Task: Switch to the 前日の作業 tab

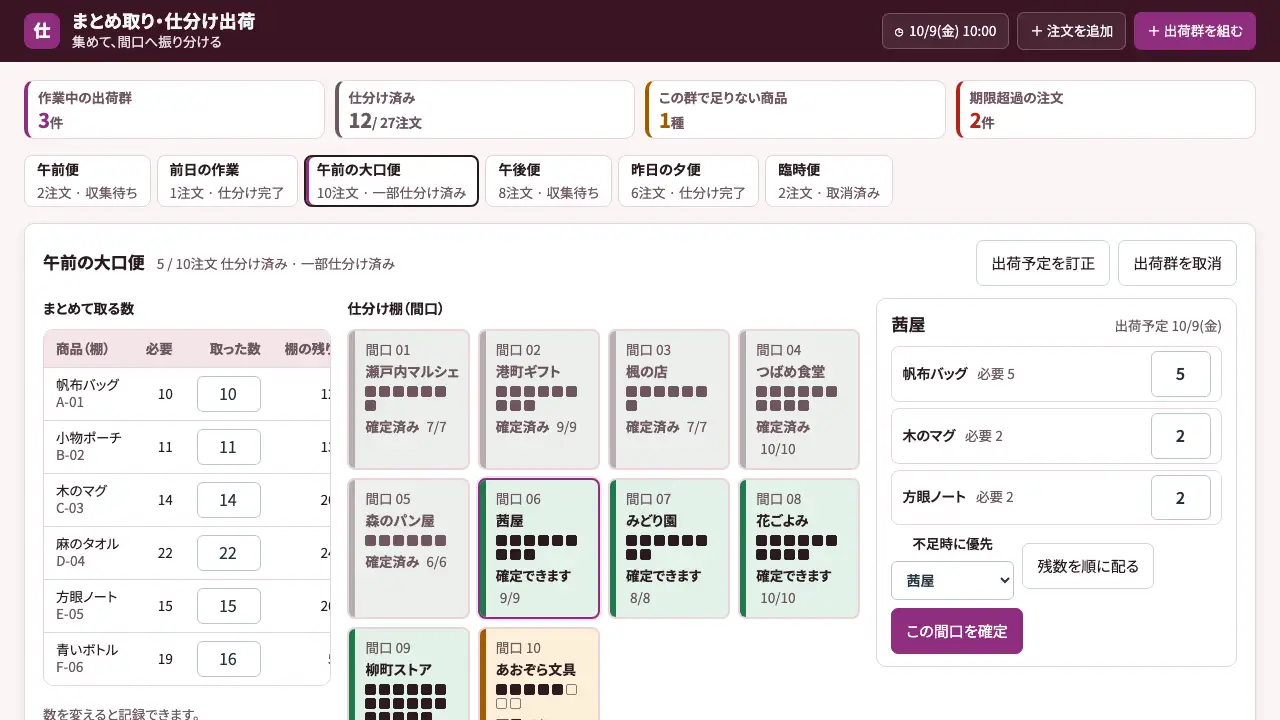Action: (227, 181)
